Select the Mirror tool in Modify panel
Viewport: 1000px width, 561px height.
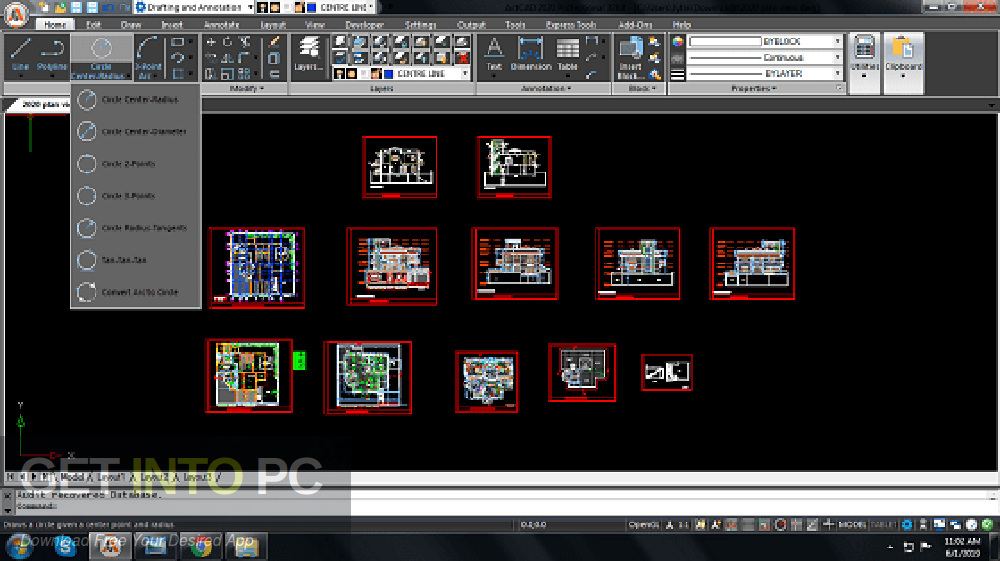[228, 59]
